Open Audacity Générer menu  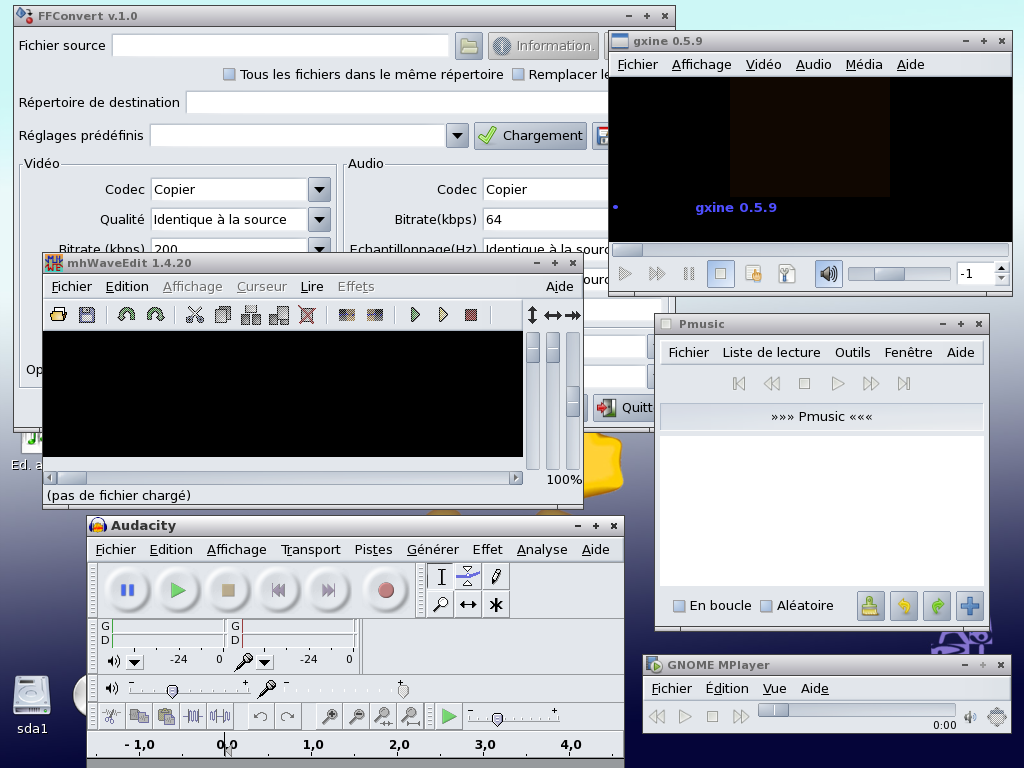[432, 550]
